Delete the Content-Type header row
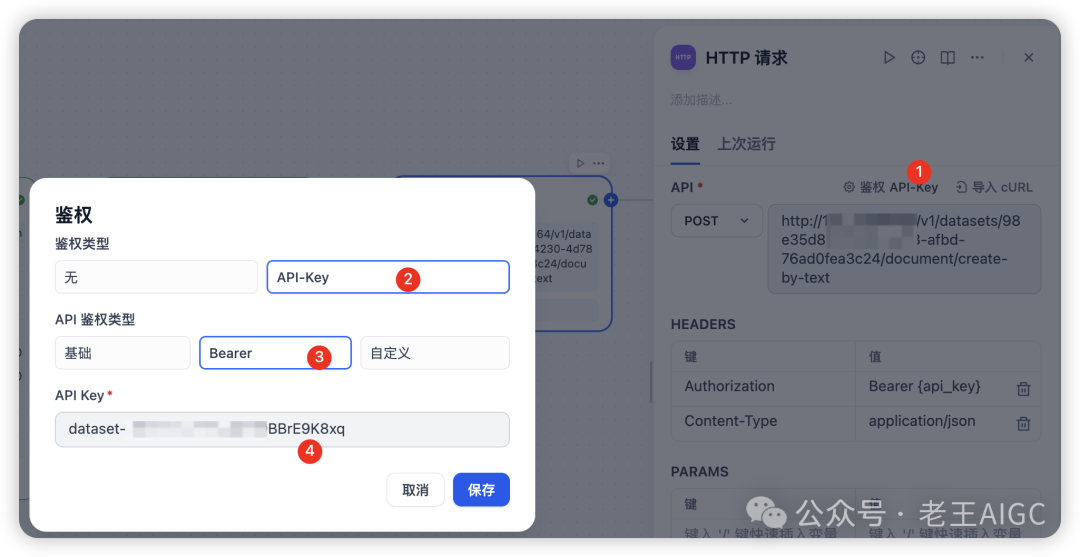The width and height of the screenshot is (1080, 557). tap(1024, 423)
